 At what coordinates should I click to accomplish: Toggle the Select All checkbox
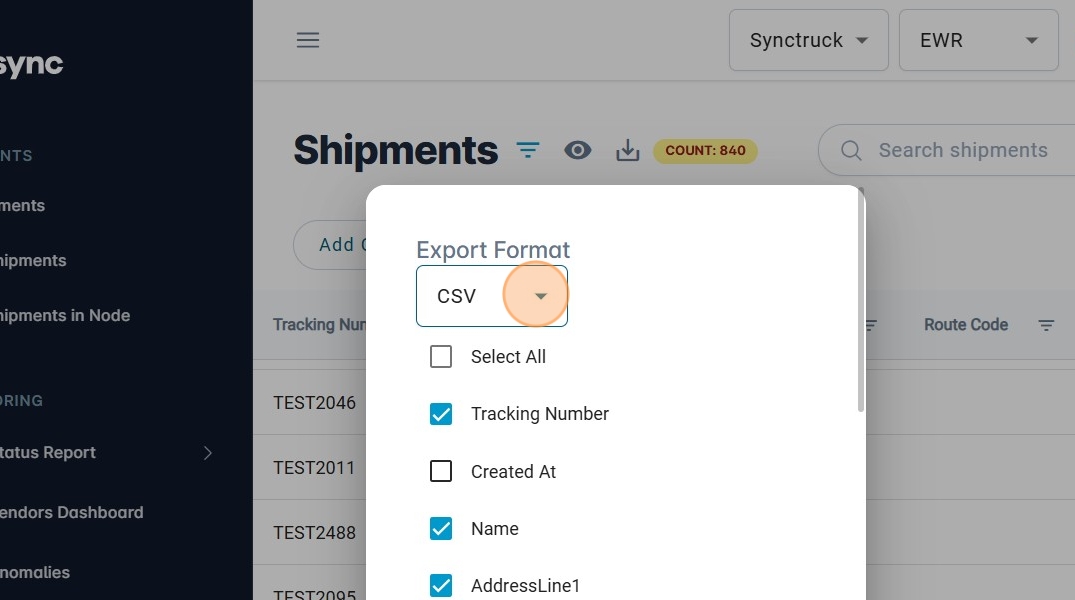pyautogui.click(x=441, y=357)
